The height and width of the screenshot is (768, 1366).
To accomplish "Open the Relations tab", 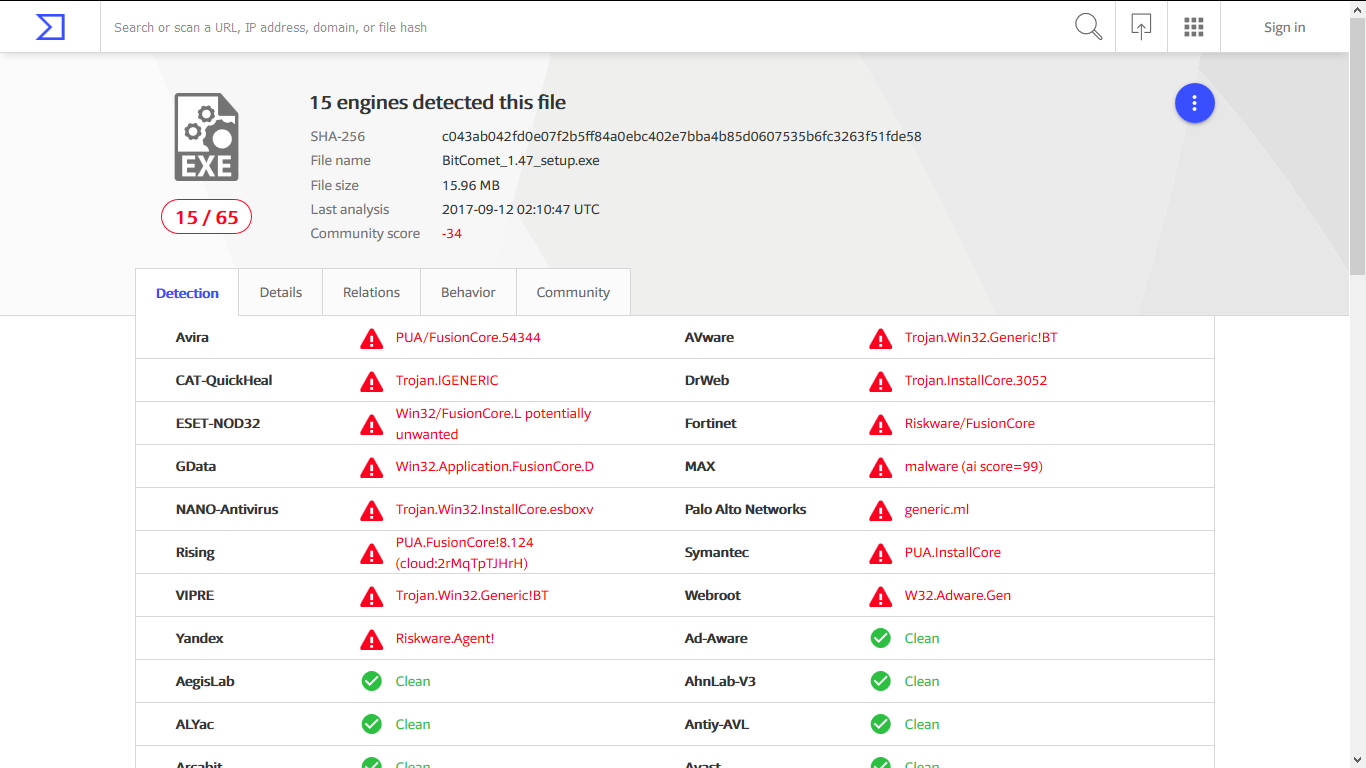I will click(x=371, y=292).
